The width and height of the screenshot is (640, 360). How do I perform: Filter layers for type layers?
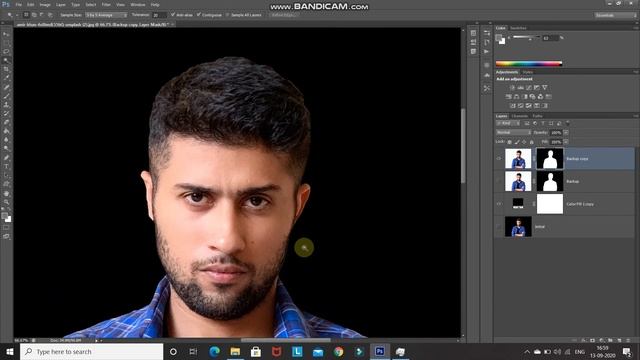[x=543, y=123]
